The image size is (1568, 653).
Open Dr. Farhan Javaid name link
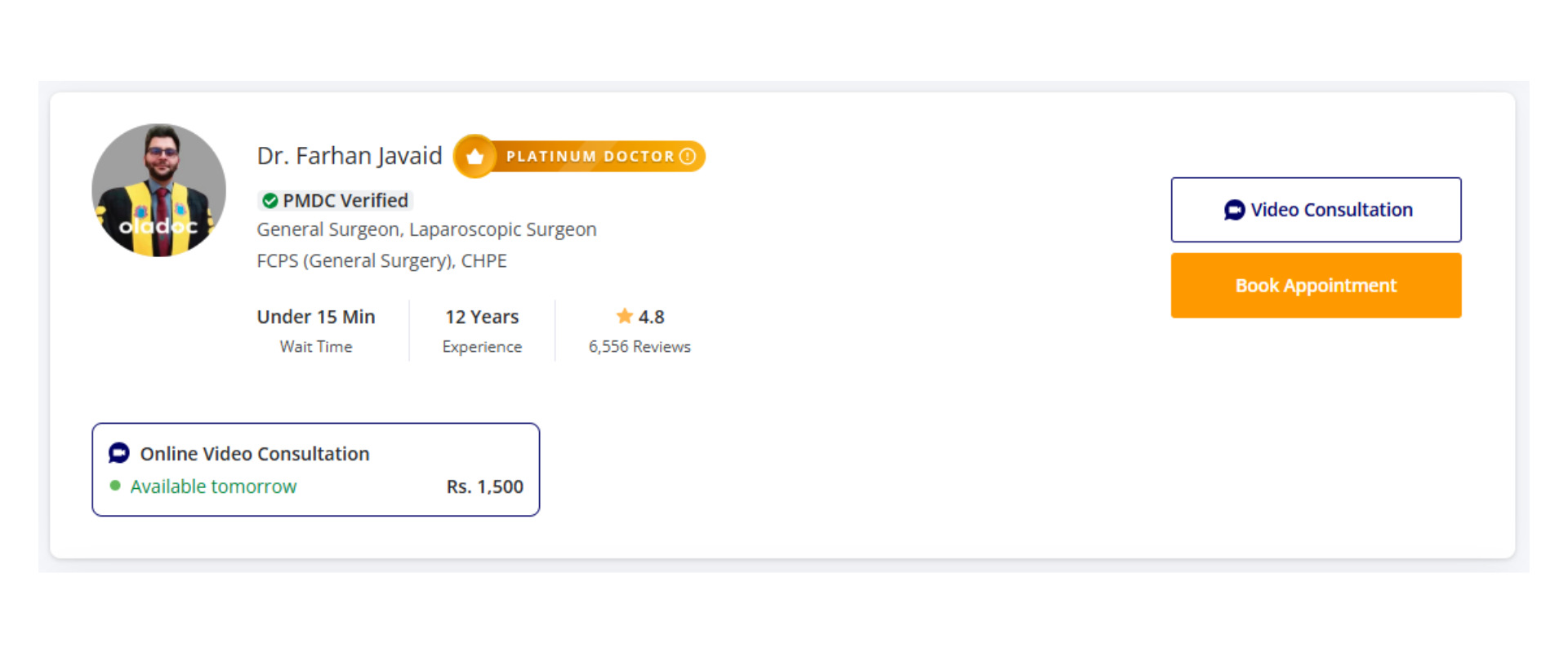coord(349,156)
